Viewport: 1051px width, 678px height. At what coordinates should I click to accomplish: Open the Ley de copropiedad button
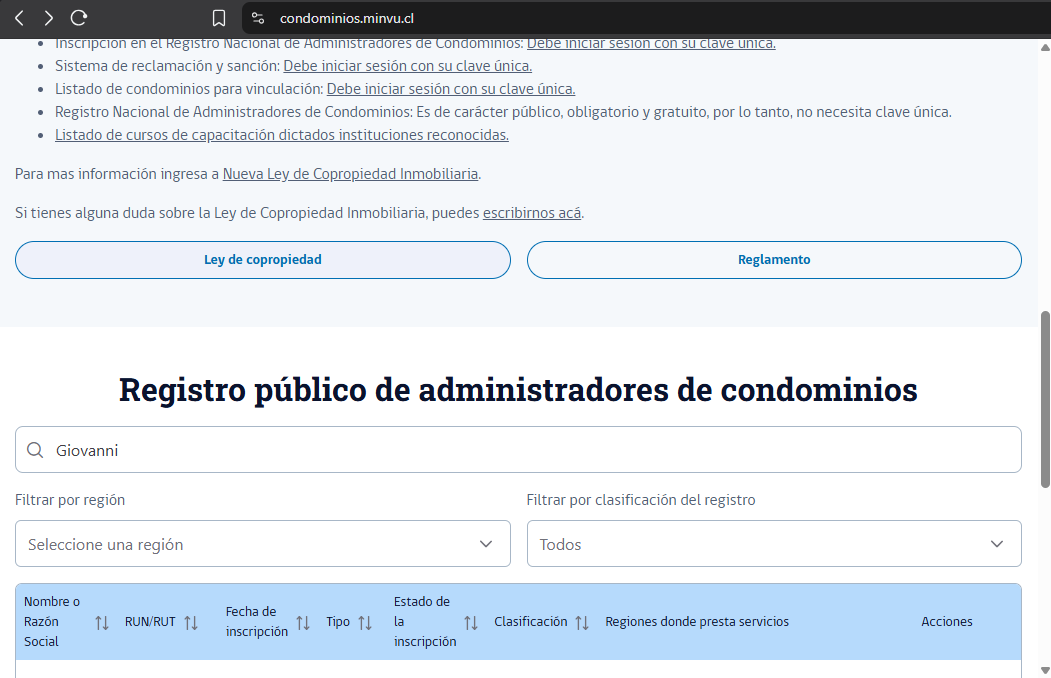coord(263,260)
